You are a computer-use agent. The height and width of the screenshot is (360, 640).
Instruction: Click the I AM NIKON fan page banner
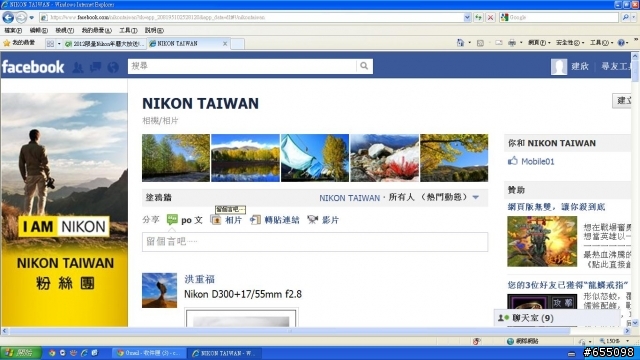(64, 210)
